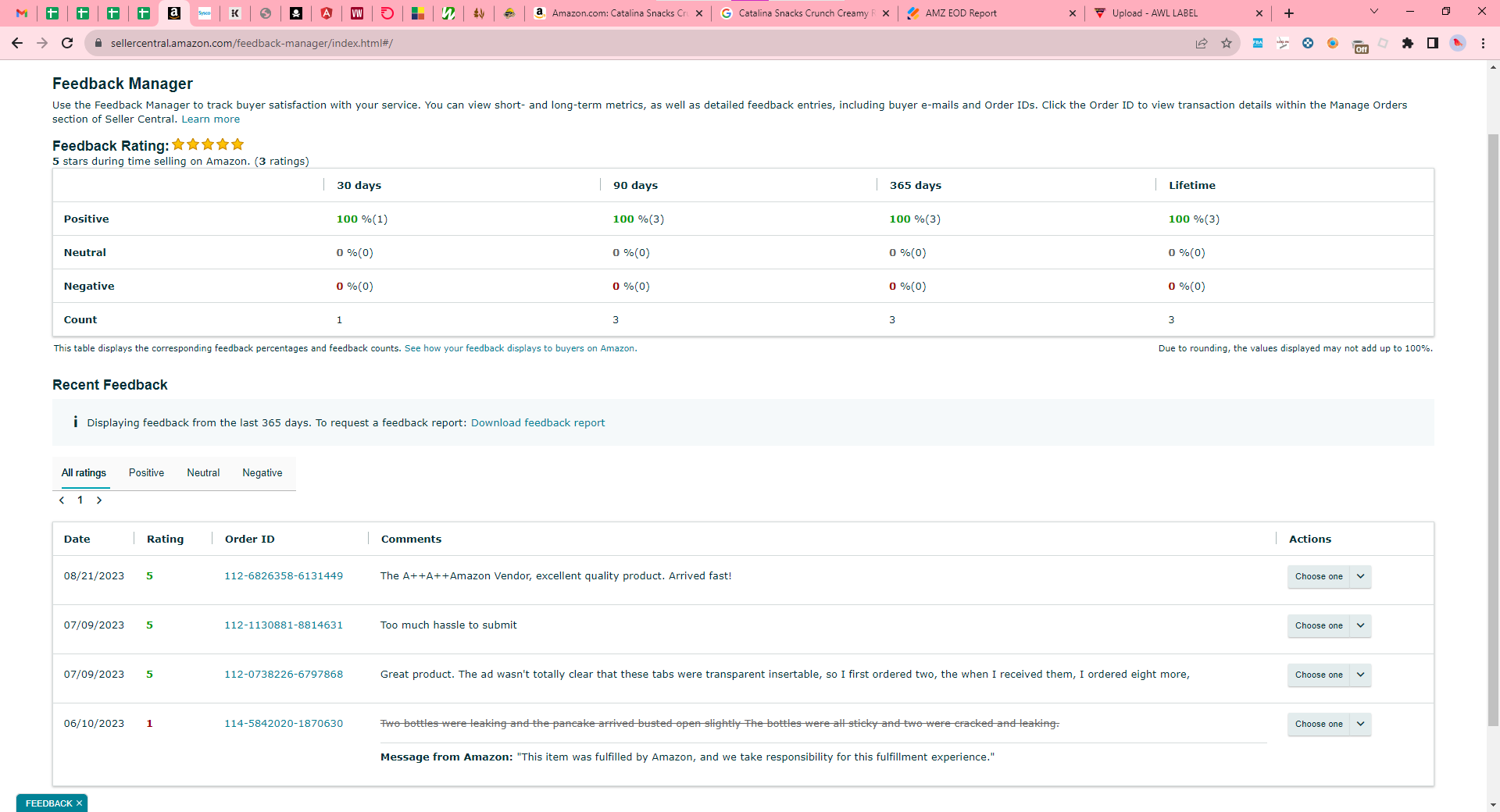Share this page using the share icon
Viewport: 1500px width, 812px height.
[x=1202, y=43]
